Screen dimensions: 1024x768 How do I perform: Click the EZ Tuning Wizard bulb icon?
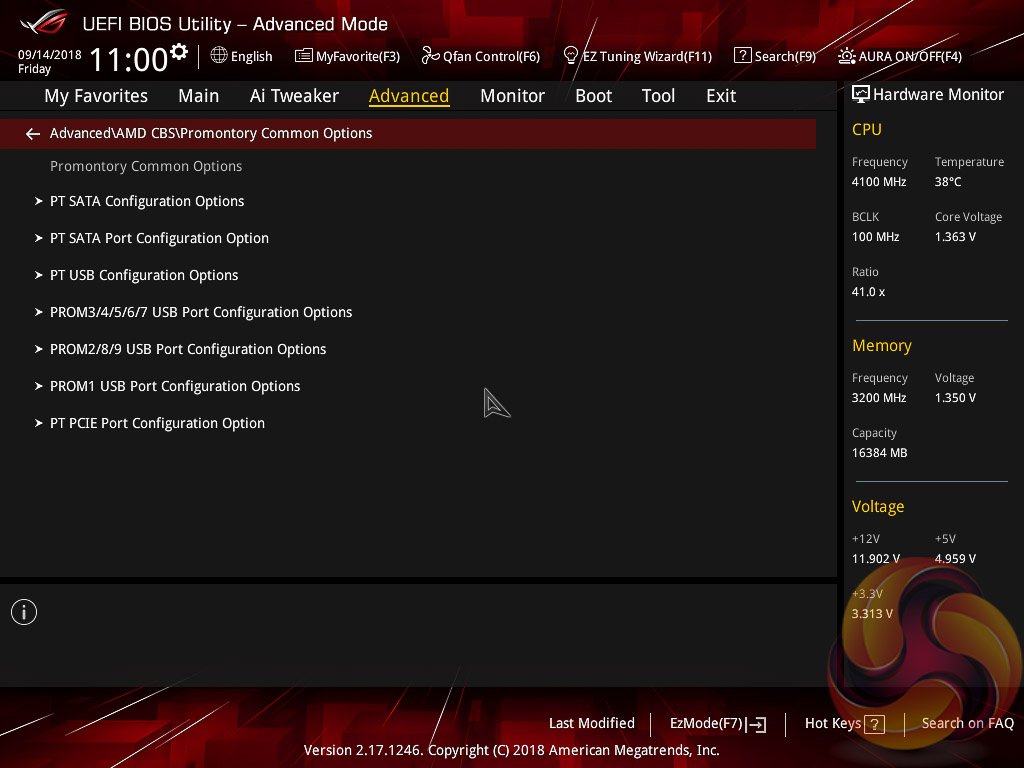tap(571, 56)
